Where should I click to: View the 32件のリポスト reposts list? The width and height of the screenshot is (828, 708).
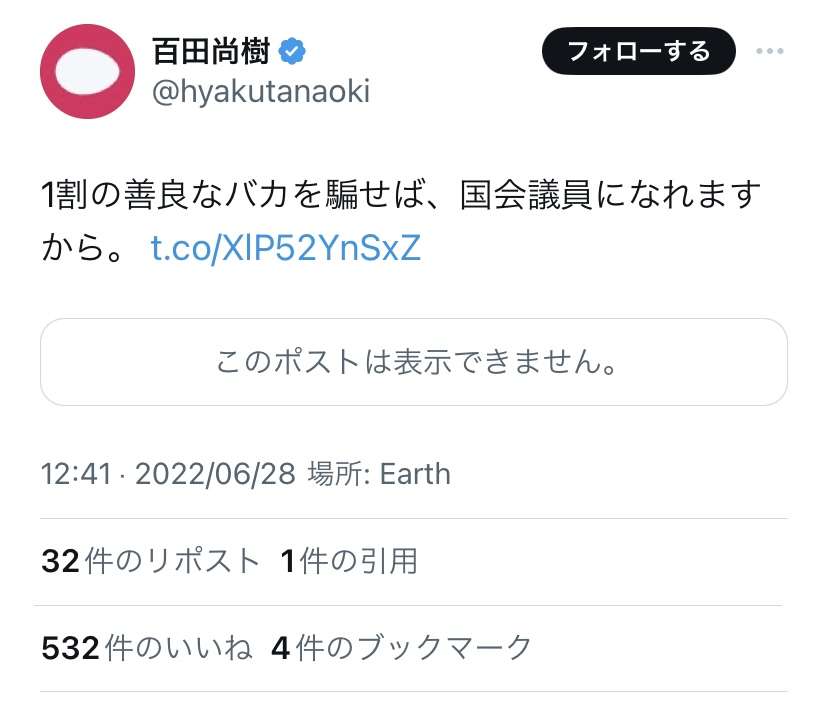(150, 562)
